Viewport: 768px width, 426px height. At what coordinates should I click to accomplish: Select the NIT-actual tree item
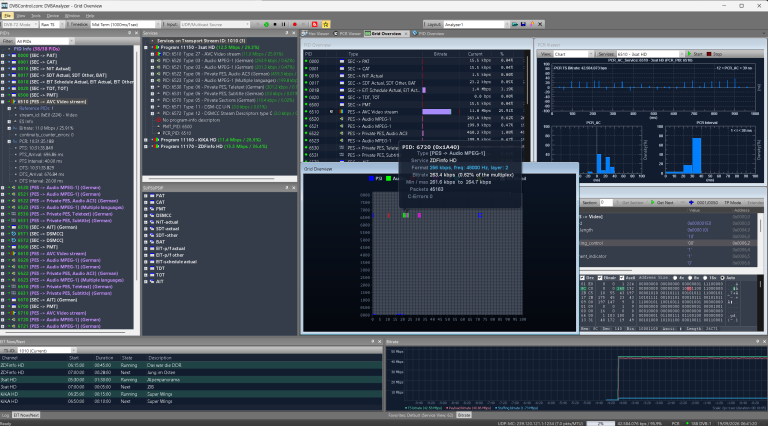tap(167, 222)
